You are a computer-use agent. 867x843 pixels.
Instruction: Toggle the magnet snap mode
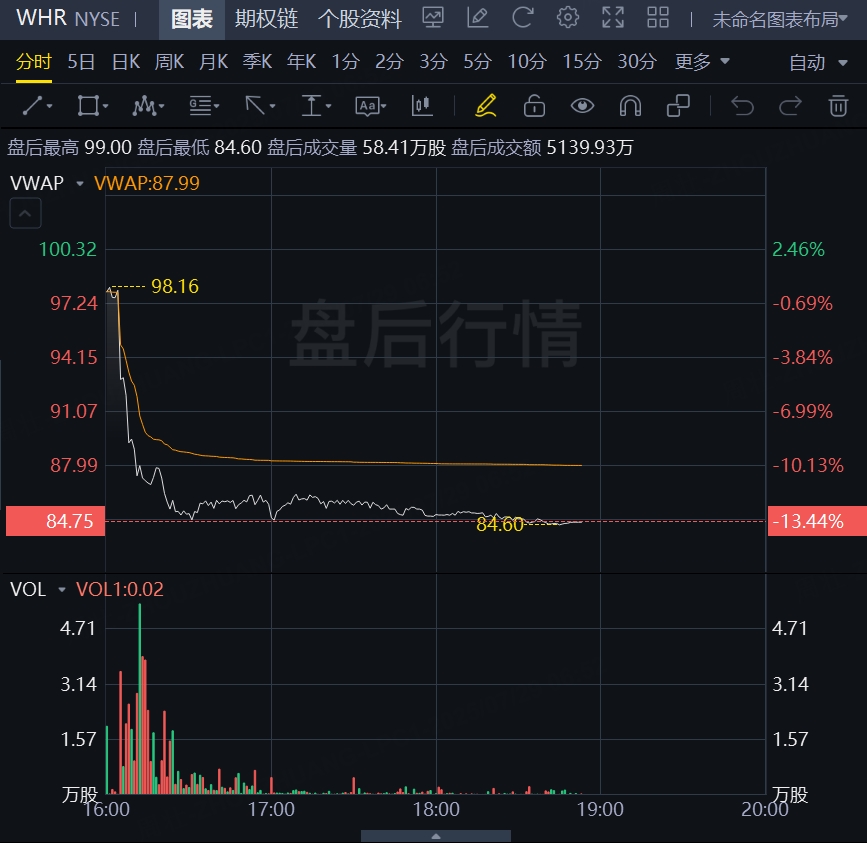click(x=630, y=105)
